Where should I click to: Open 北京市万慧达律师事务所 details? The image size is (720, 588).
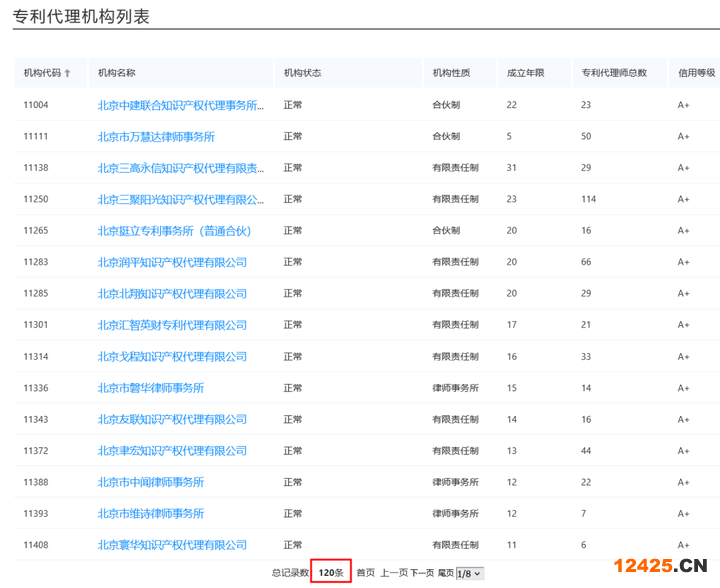click(x=156, y=137)
